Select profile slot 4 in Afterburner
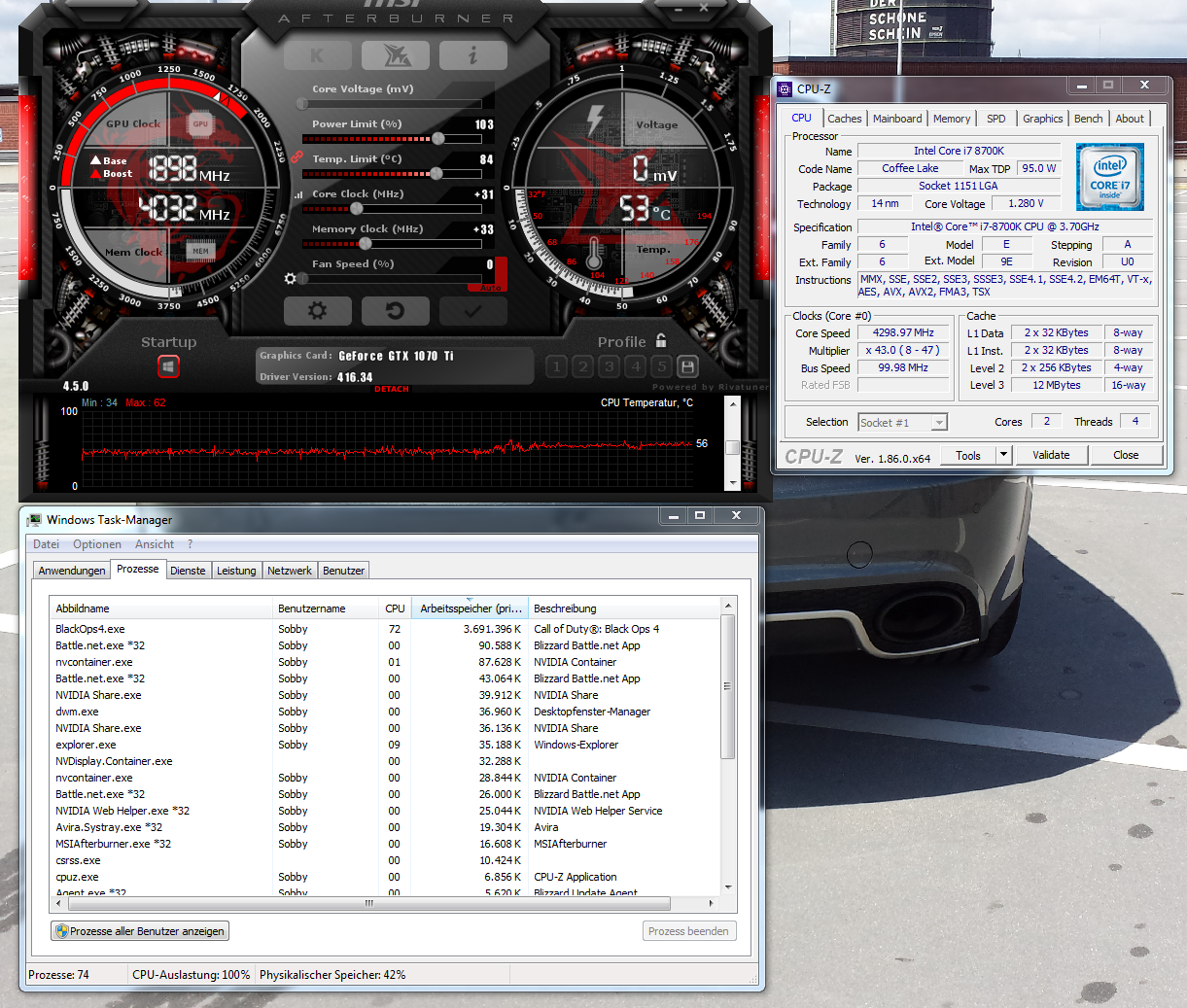The width and height of the screenshot is (1187, 1008). click(x=635, y=366)
